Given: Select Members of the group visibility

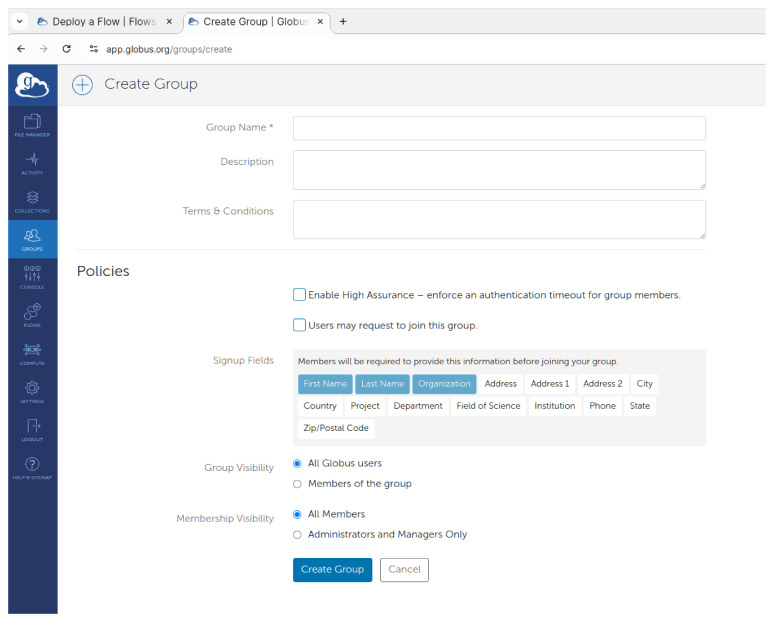Looking at the screenshot, I should click(297, 484).
